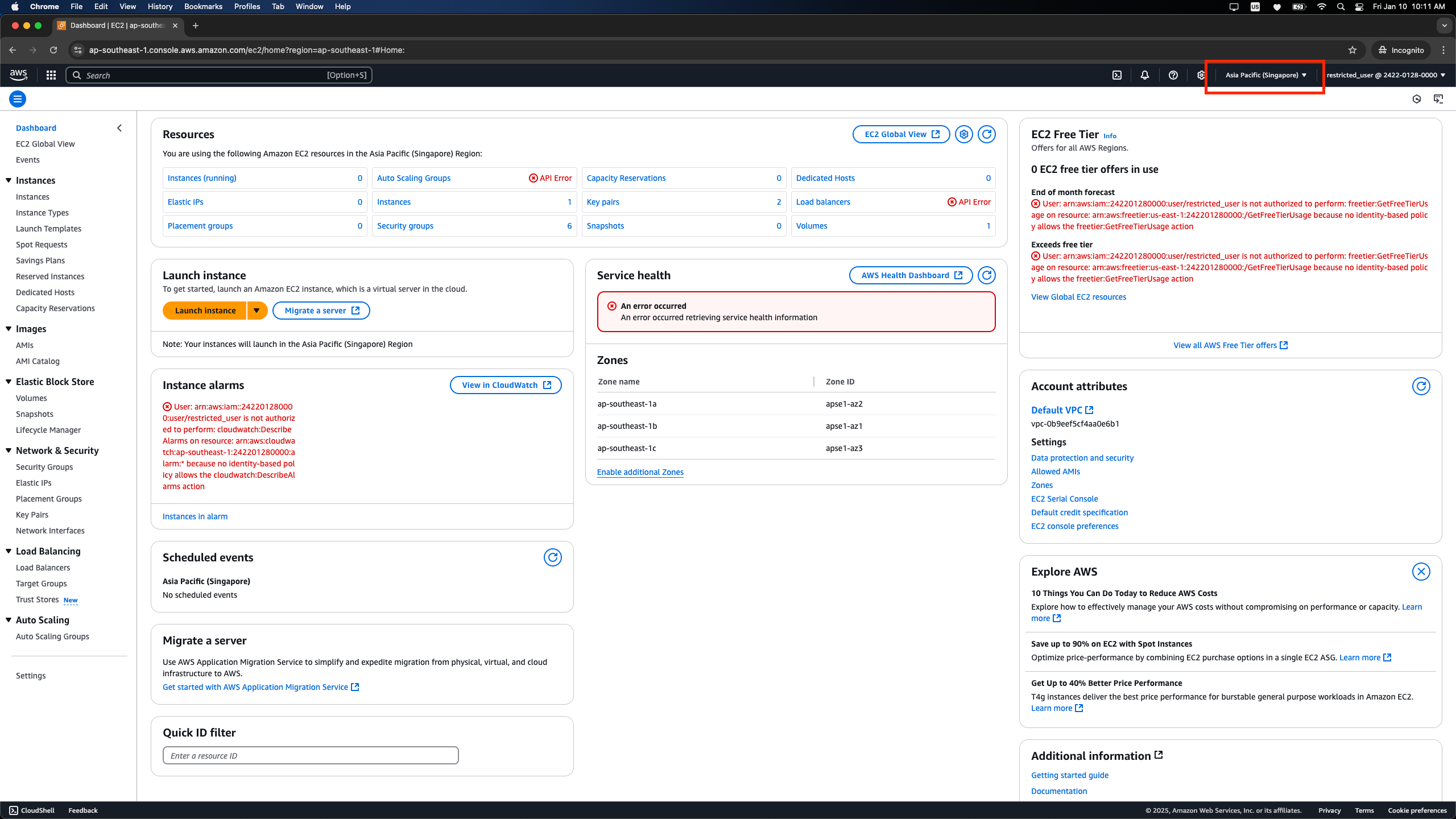Viewport: 1456px width, 819px height.
Task: Open Chrome three-dot menu
Action: (x=1443, y=50)
